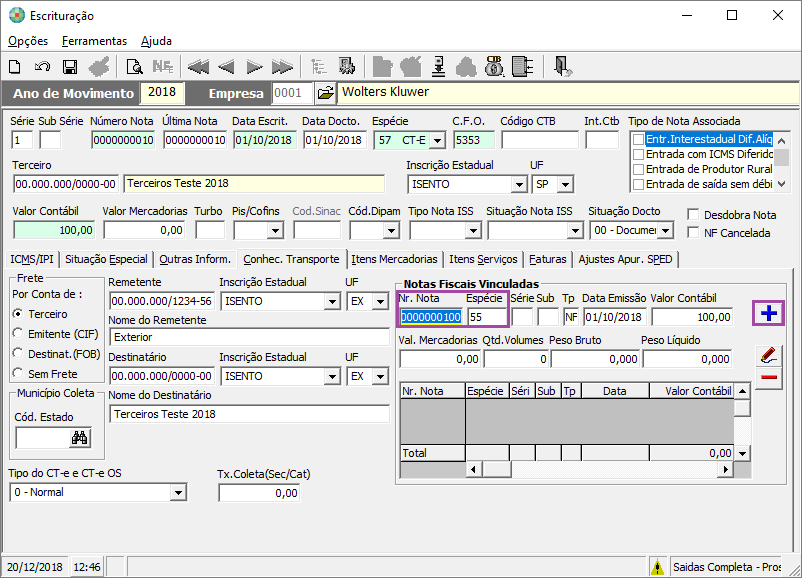Open the Ferramentas menu
The height and width of the screenshot is (578, 802).
94,41
